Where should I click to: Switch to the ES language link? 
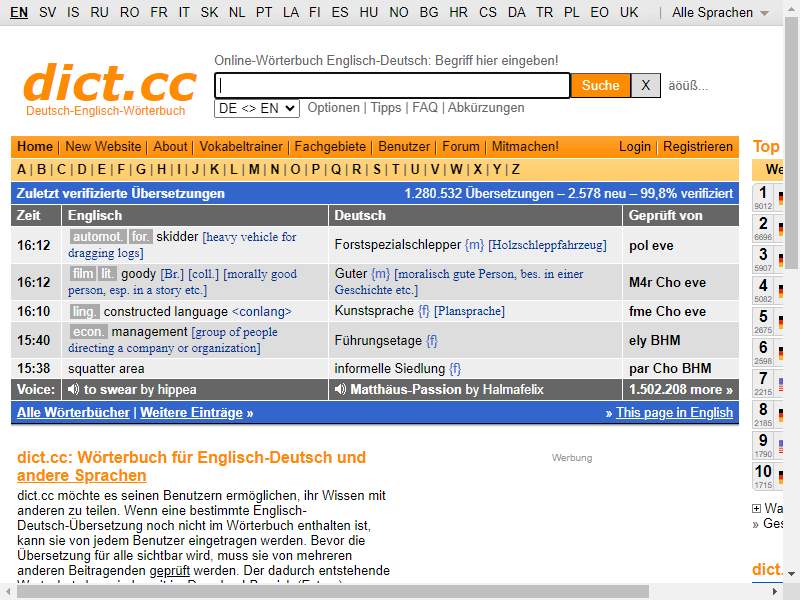click(x=340, y=12)
